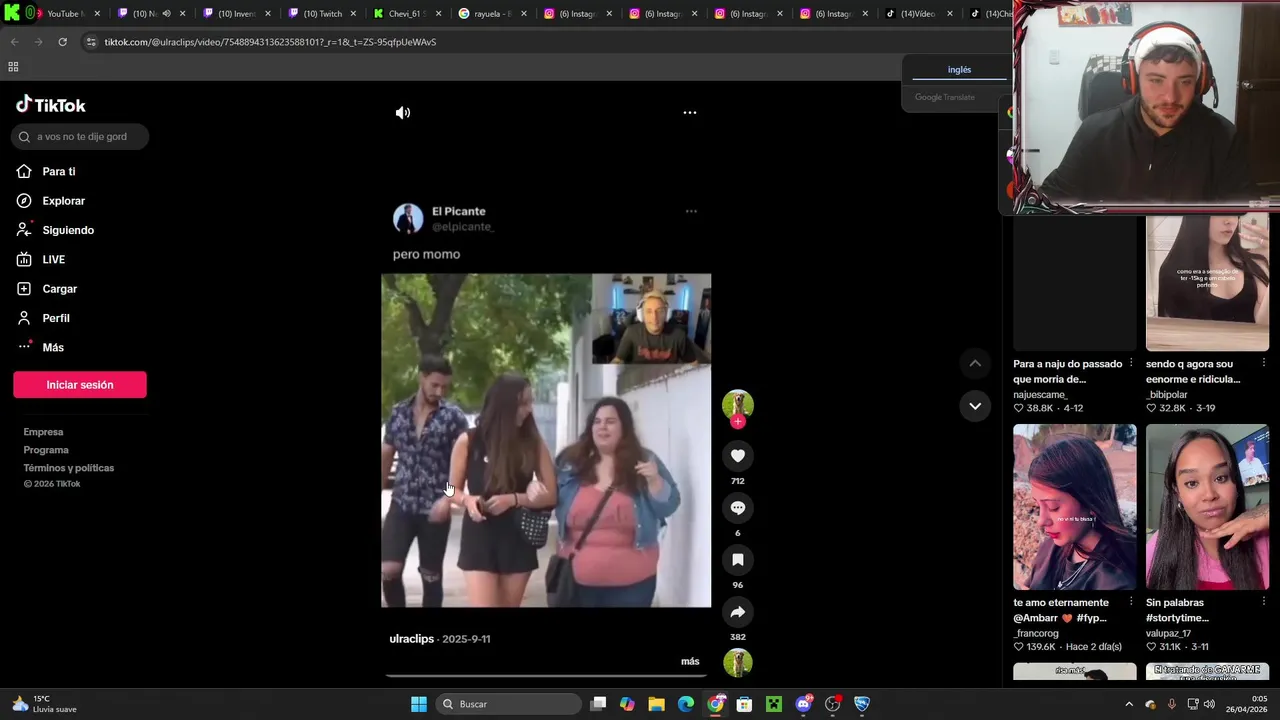The image size is (1280, 720).
Task: Open Rocket League icon in taskbar
Action: coord(861,704)
